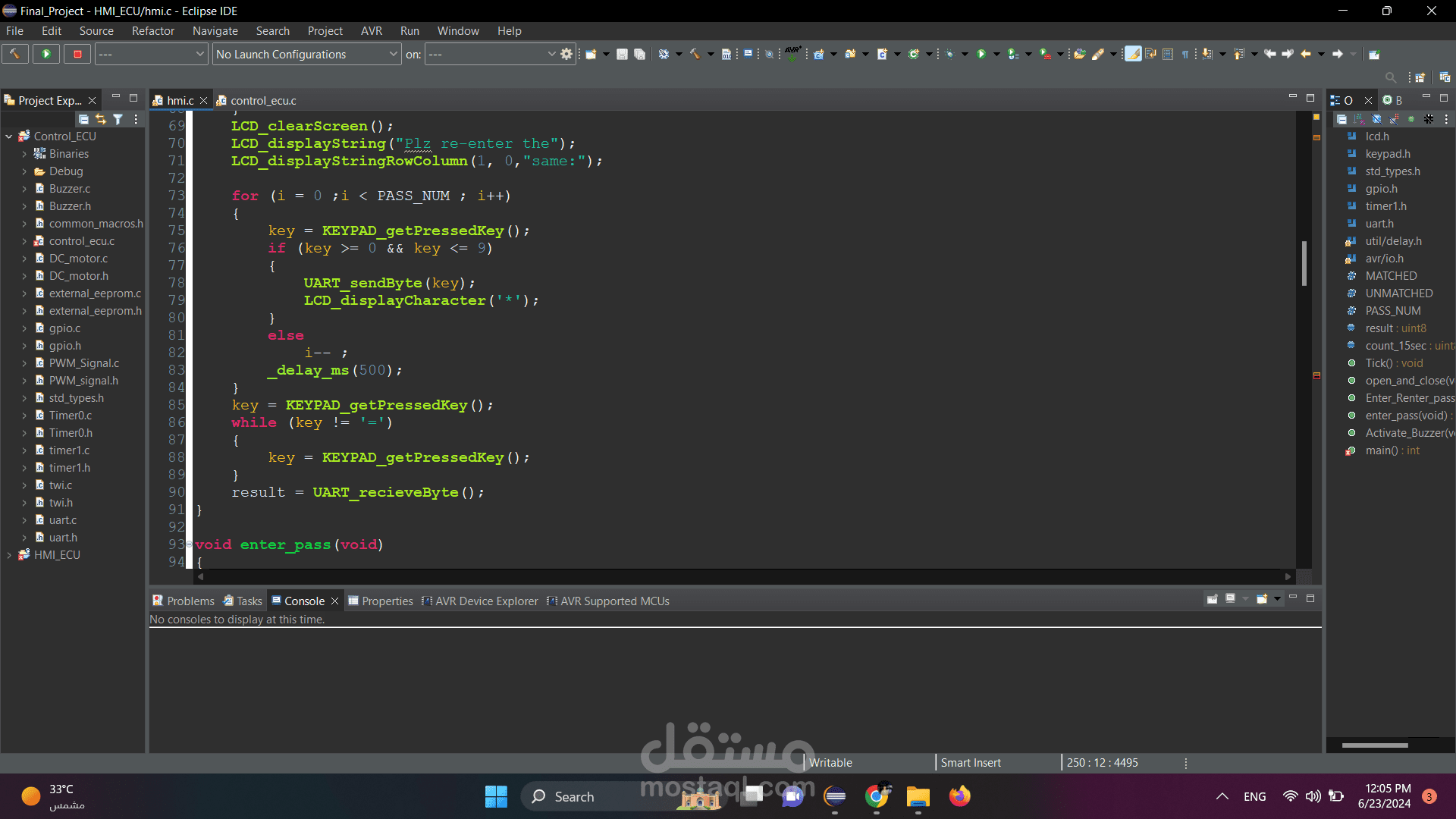
Task: Click the hammer Build button
Action: coord(14,54)
